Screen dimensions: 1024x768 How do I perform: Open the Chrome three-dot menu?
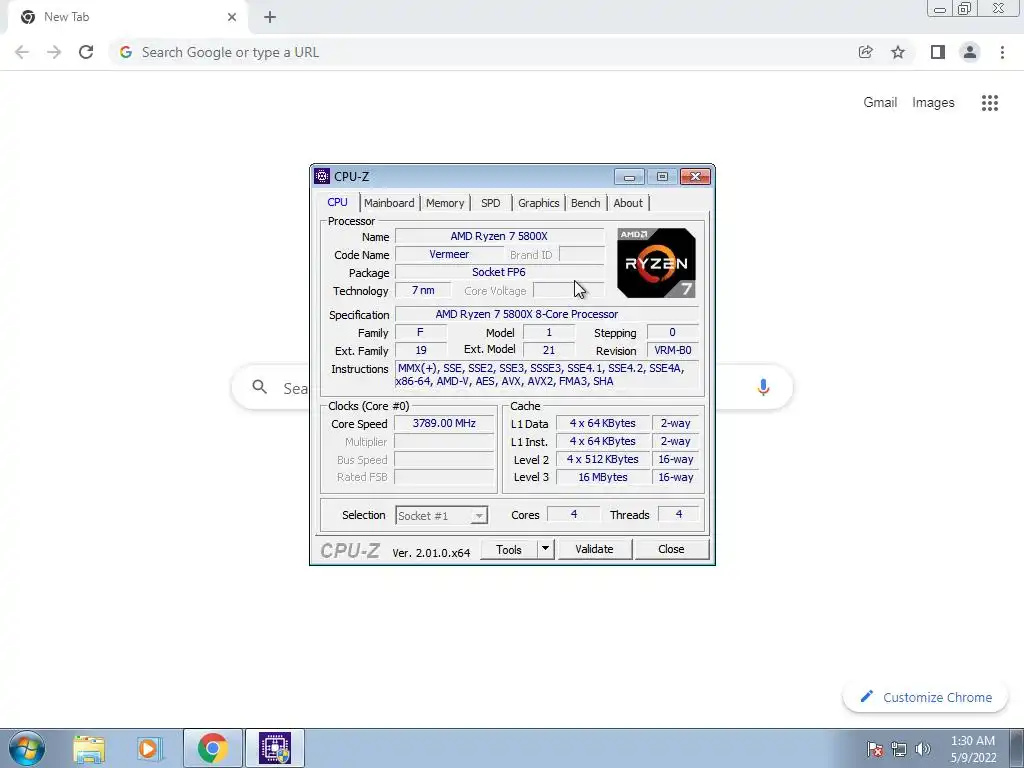click(x=1002, y=52)
